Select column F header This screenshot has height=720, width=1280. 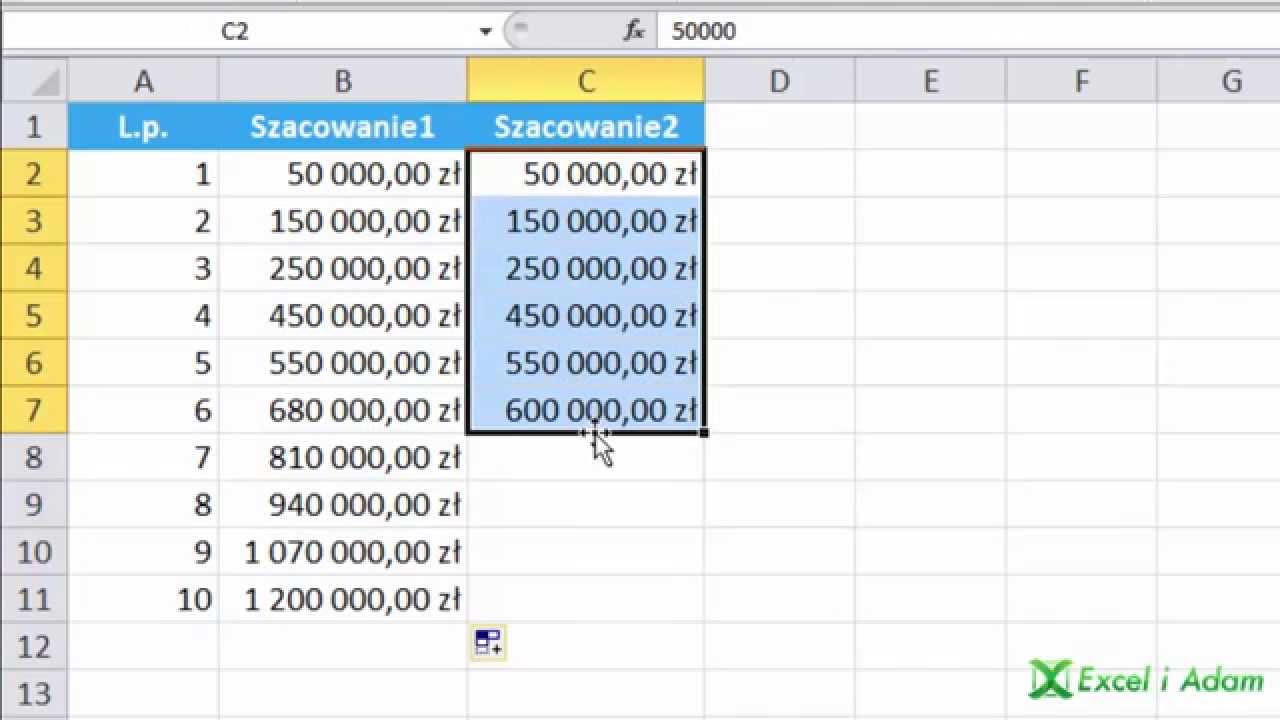[x=1081, y=81]
